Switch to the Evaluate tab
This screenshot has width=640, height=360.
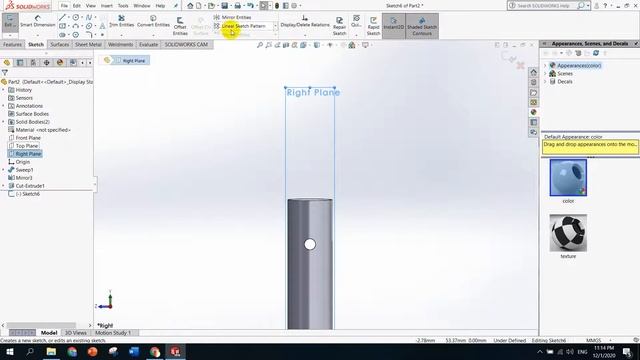coord(149,44)
